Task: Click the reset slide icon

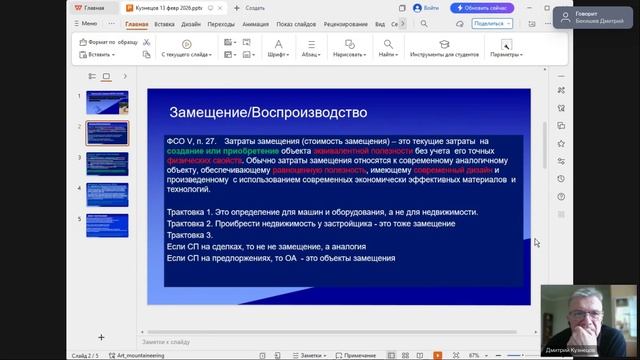Action: click(x=247, y=42)
